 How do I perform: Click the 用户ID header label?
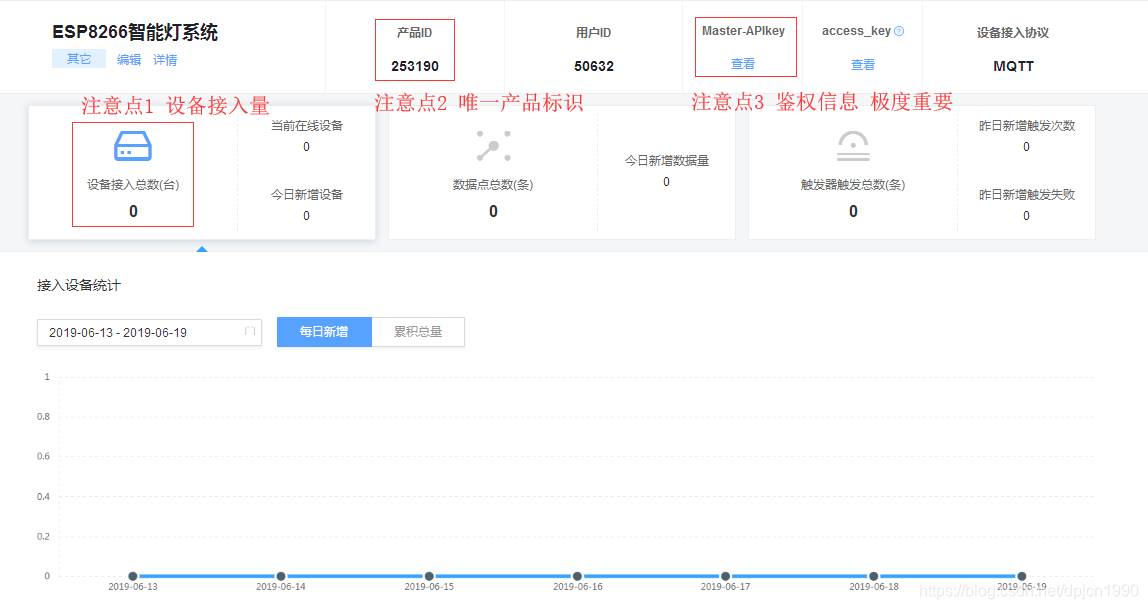593,32
